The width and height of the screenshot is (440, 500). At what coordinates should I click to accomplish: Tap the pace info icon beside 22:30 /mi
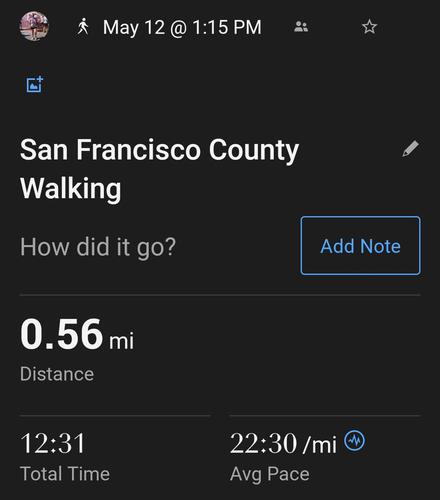[354, 441]
